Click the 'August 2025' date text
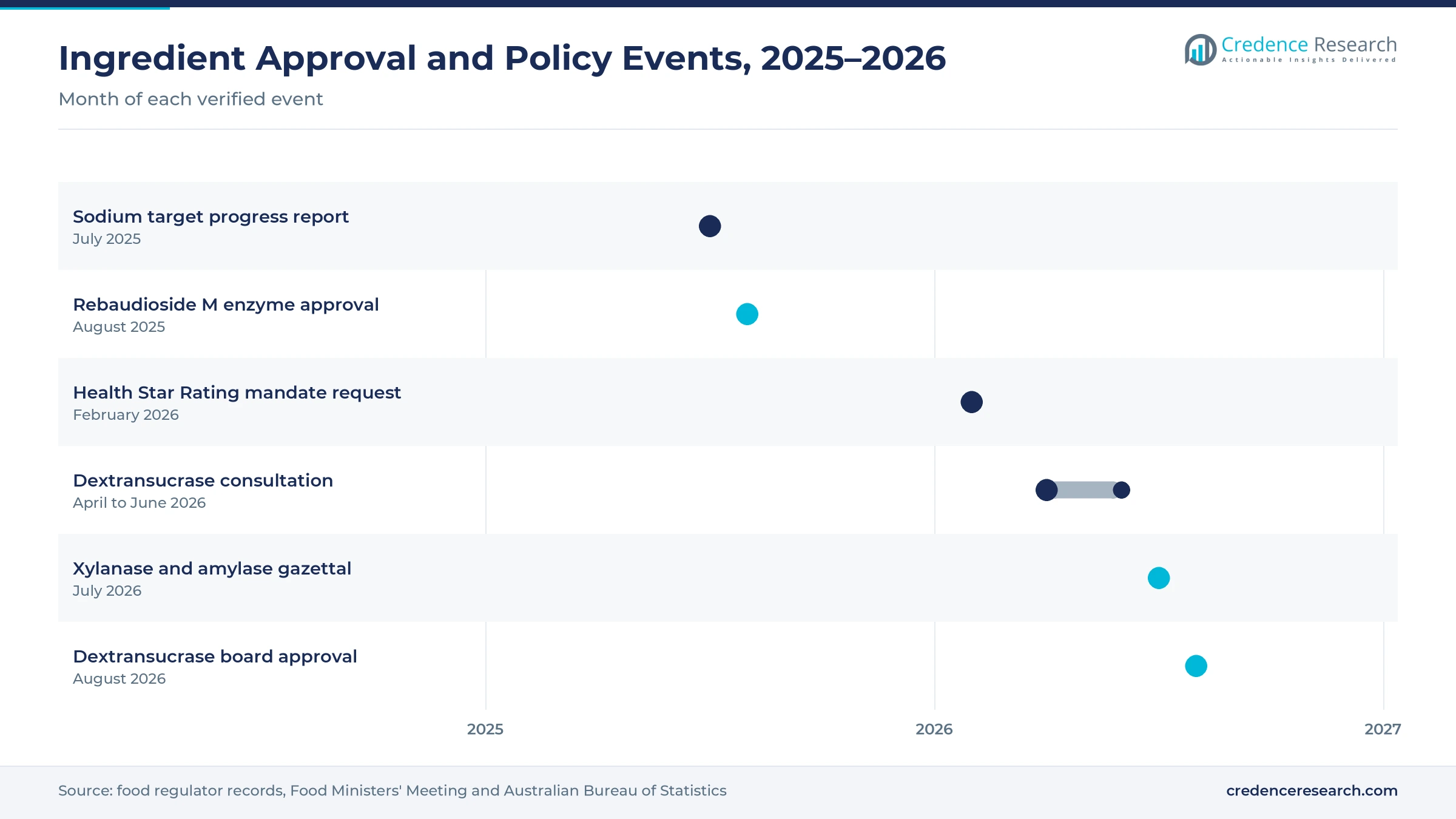Viewport: 1456px width, 819px height. click(x=119, y=327)
